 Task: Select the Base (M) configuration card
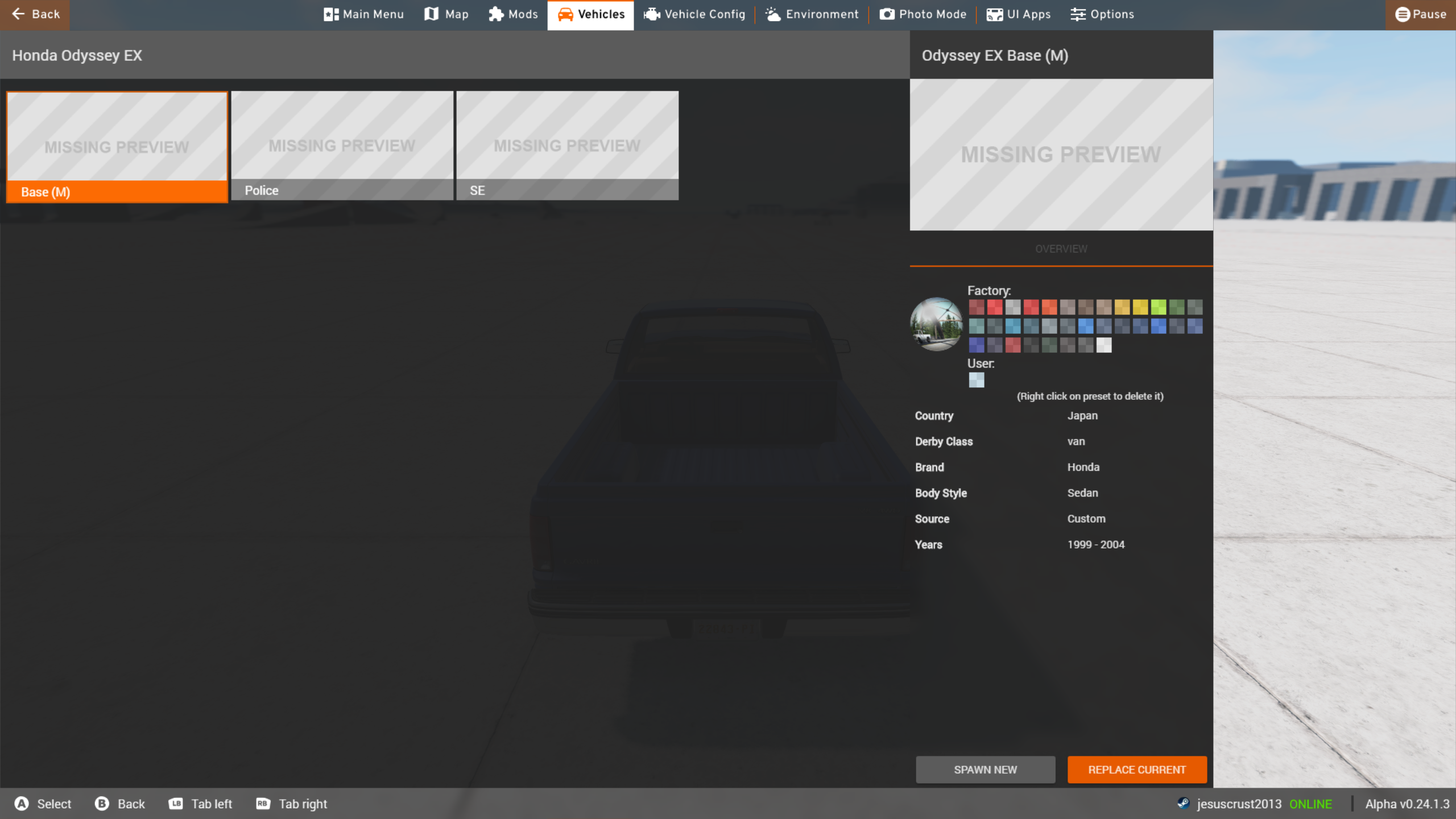point(117,147)
